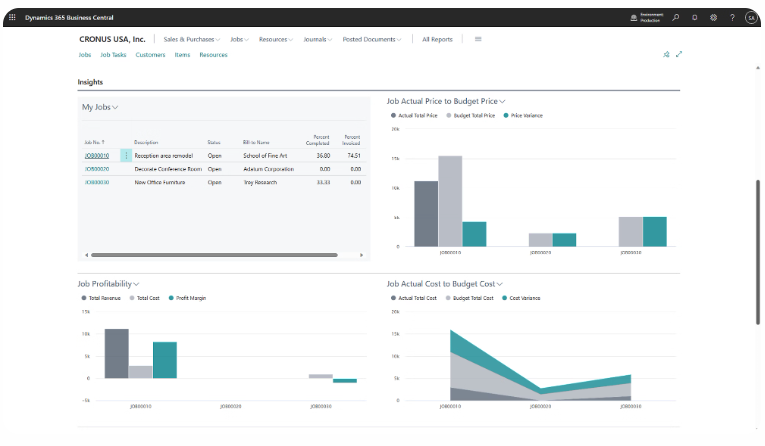
Task: Expand the Jobs dropdown menu
Action: pyautogui.click(x=240, y=40)
